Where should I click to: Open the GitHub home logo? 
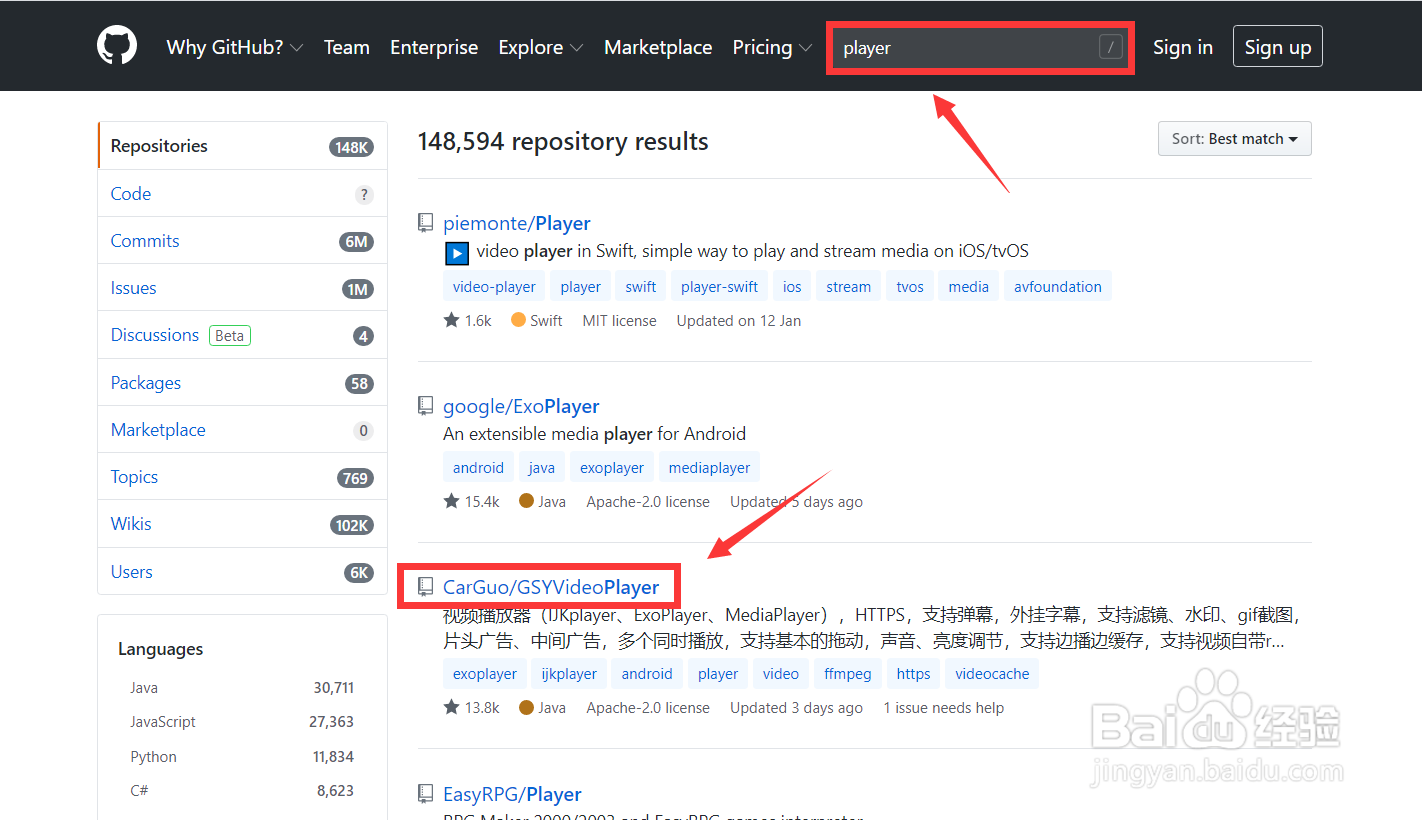[117, 46]
